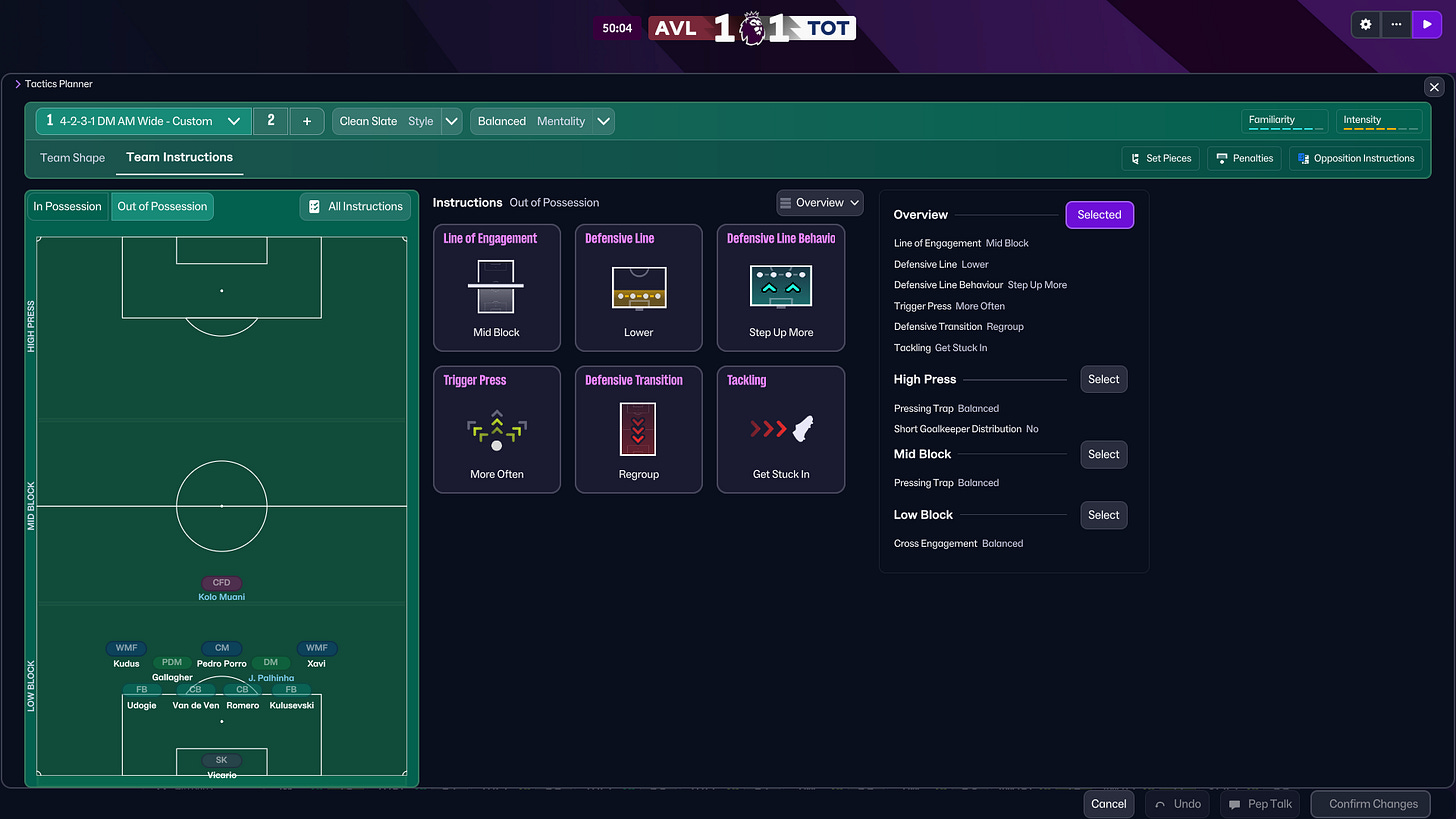Switch to In Possession view
Image resolution: width=1456 pixels, height=819 pixels.
point(68,206)
